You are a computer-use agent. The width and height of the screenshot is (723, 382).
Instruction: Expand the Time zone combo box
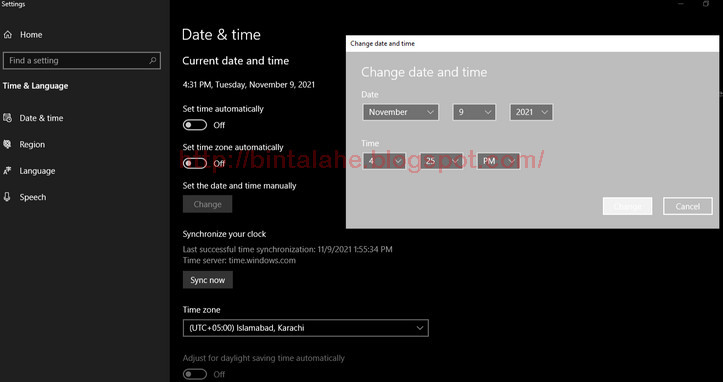306,328
